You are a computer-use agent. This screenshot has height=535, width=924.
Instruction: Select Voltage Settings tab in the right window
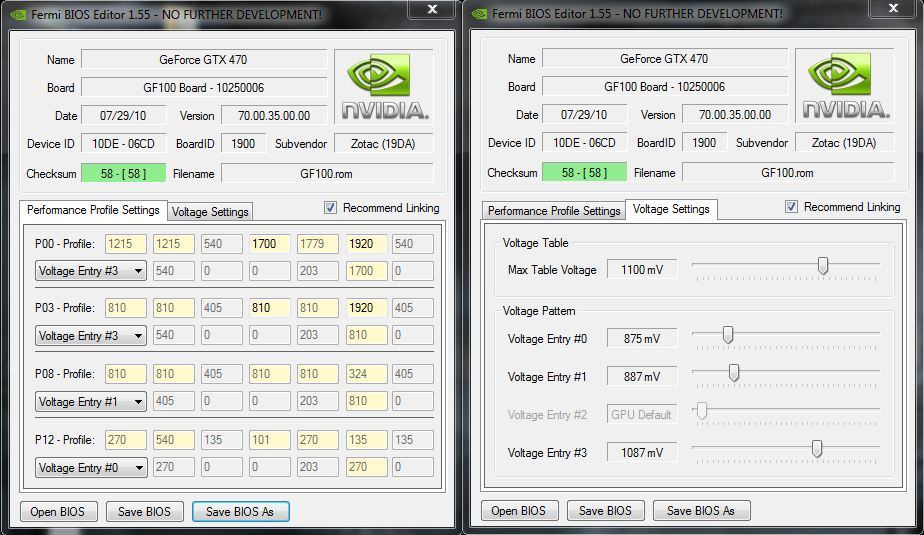click(671, 209)
